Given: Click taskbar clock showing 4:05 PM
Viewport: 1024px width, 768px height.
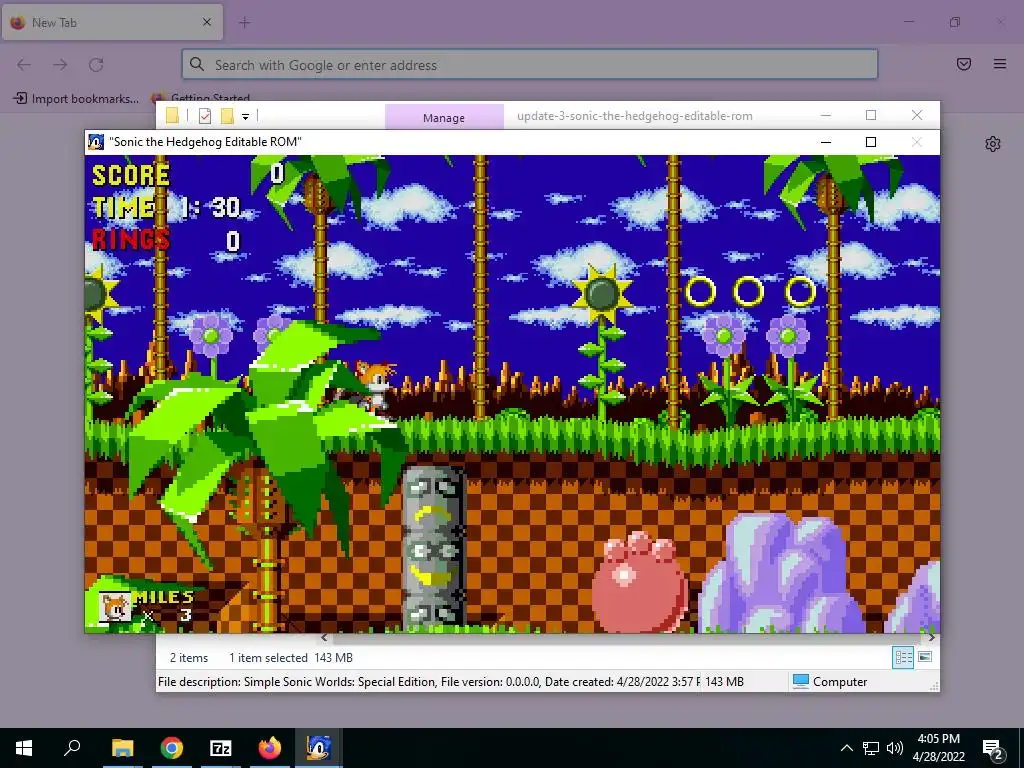Looking at the screenshot, I should pos(938,748).
